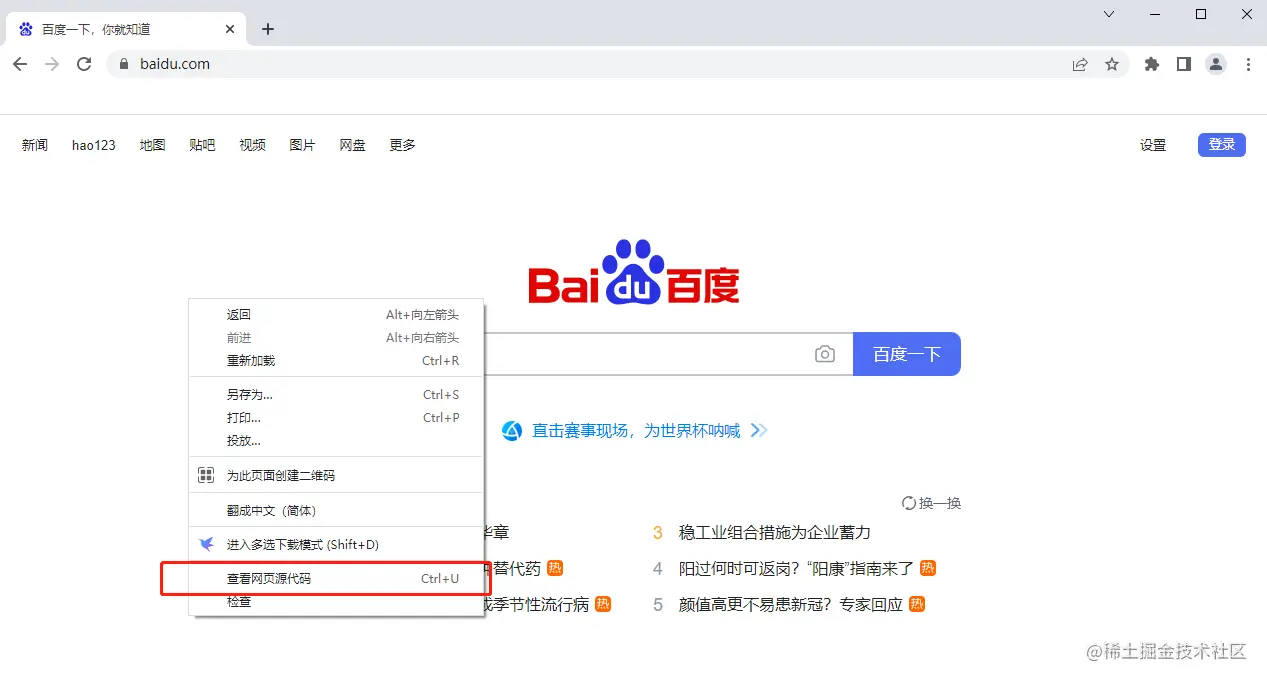Image resolution: width=1267 pixels, height=682 pixels.
Task: Select 检查 in the context menu
Action: 336,602
